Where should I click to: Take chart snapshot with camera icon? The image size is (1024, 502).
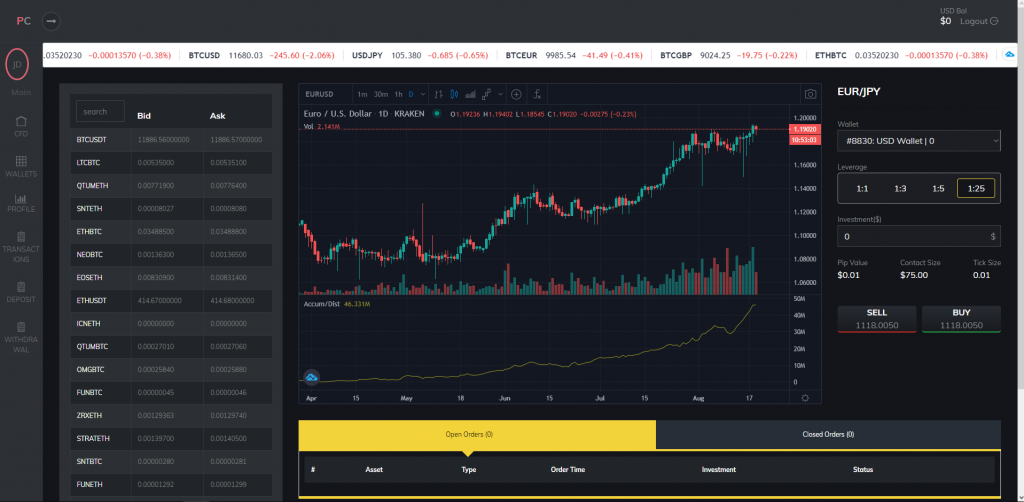click(809, 94)
